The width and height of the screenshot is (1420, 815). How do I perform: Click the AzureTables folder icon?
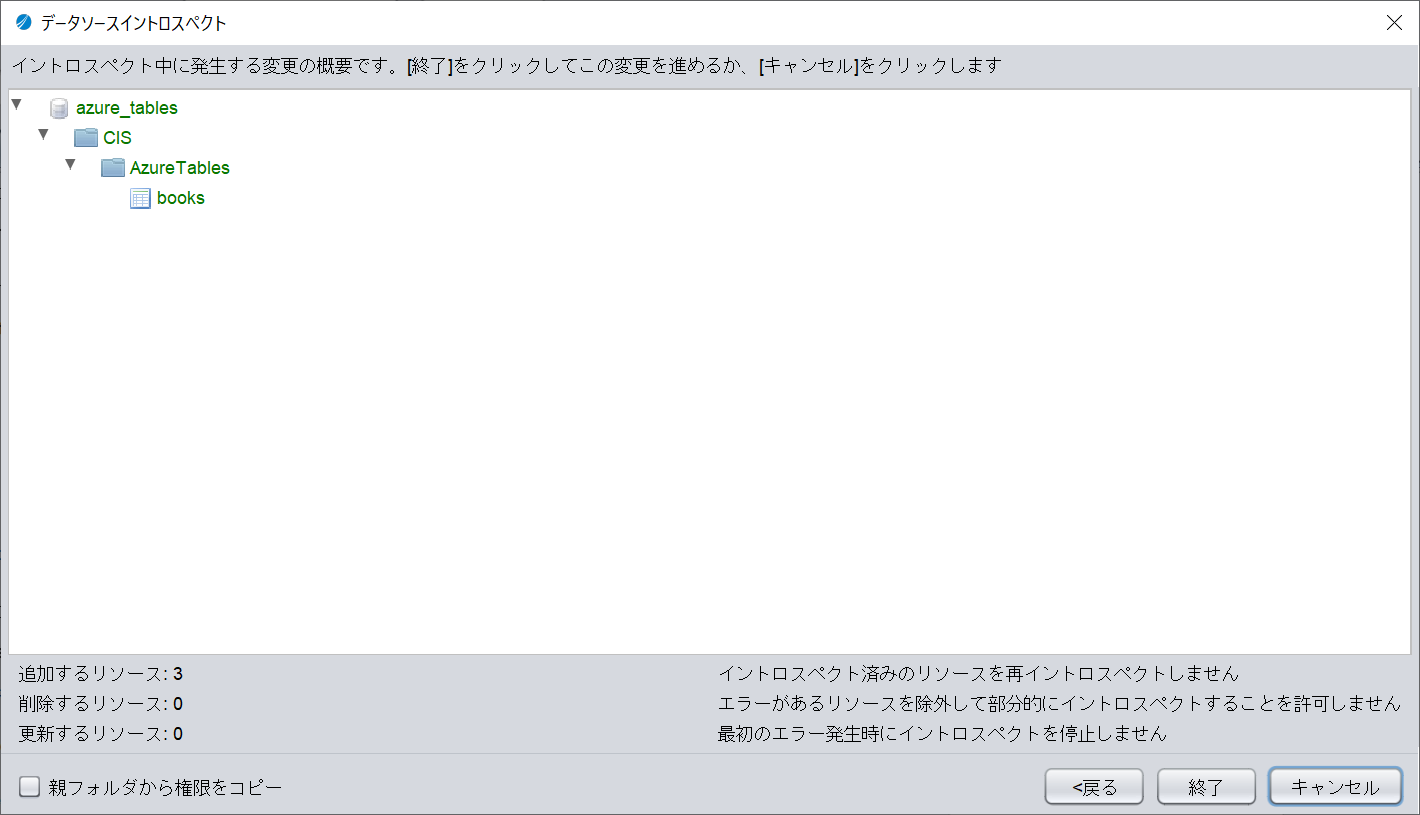pos(113,168)
